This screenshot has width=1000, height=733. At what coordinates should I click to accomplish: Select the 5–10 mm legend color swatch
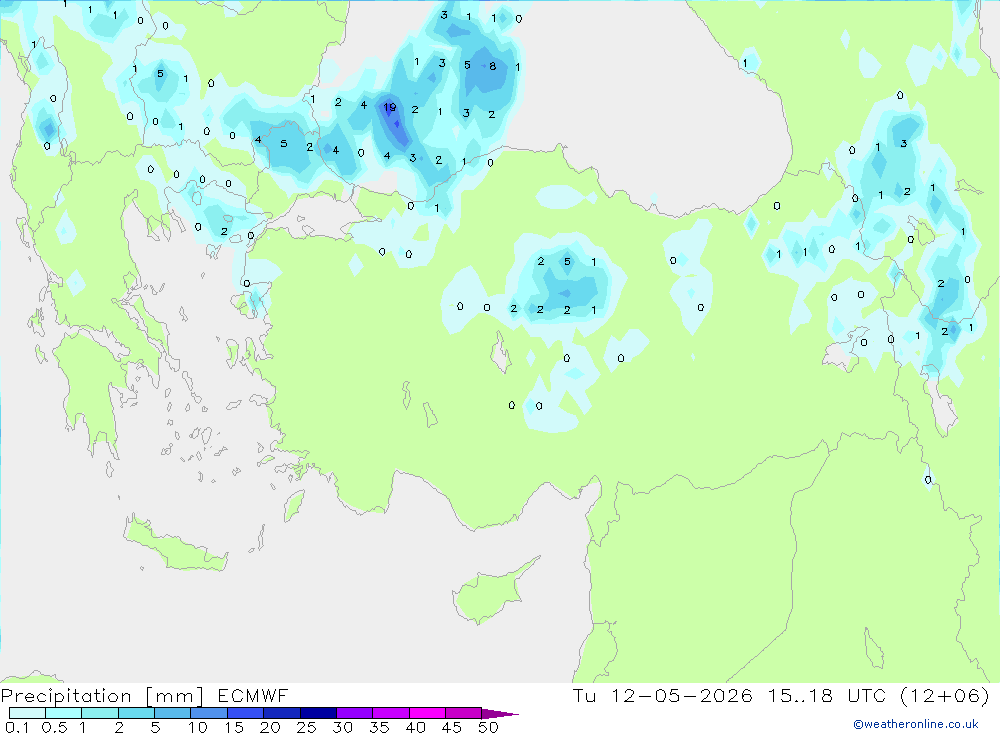(x=173, y=713)
